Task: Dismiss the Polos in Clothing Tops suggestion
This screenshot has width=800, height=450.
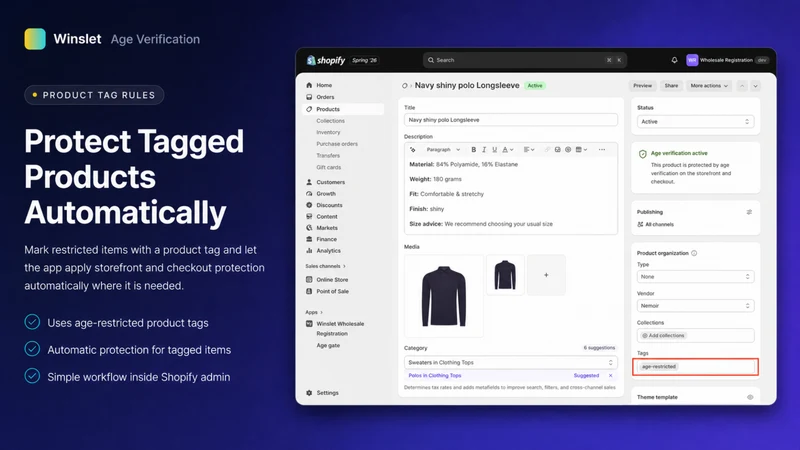Action: point(610,376)
